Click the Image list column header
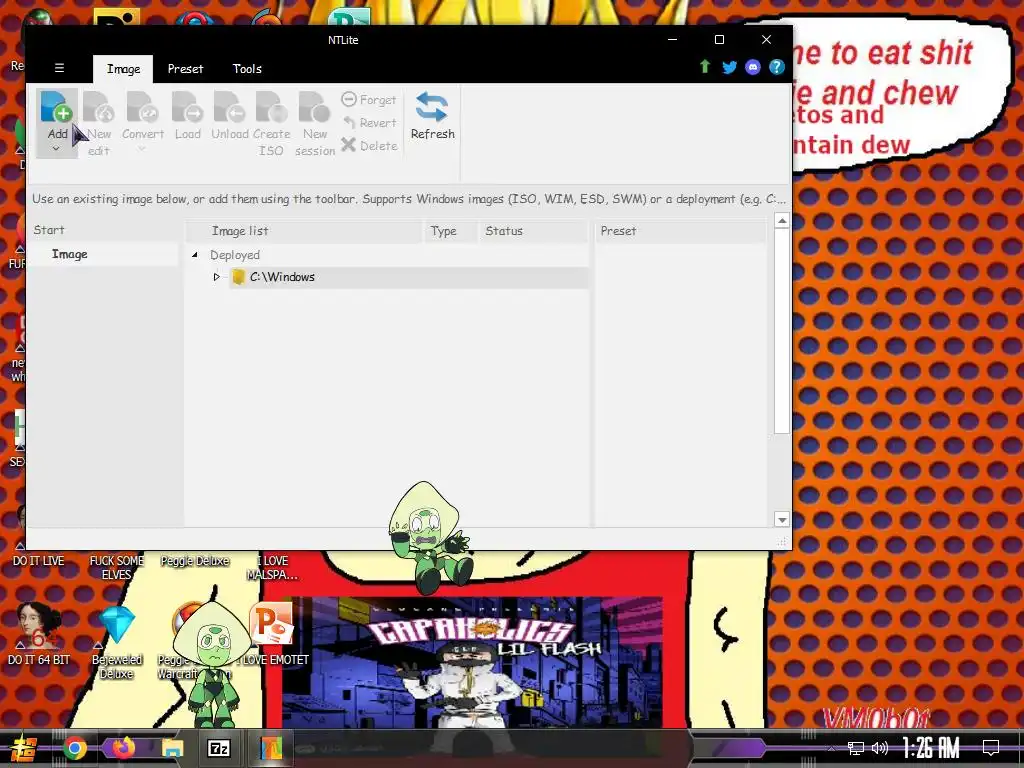The width and height of the screenshot is (1024, 768). point(304,231)
